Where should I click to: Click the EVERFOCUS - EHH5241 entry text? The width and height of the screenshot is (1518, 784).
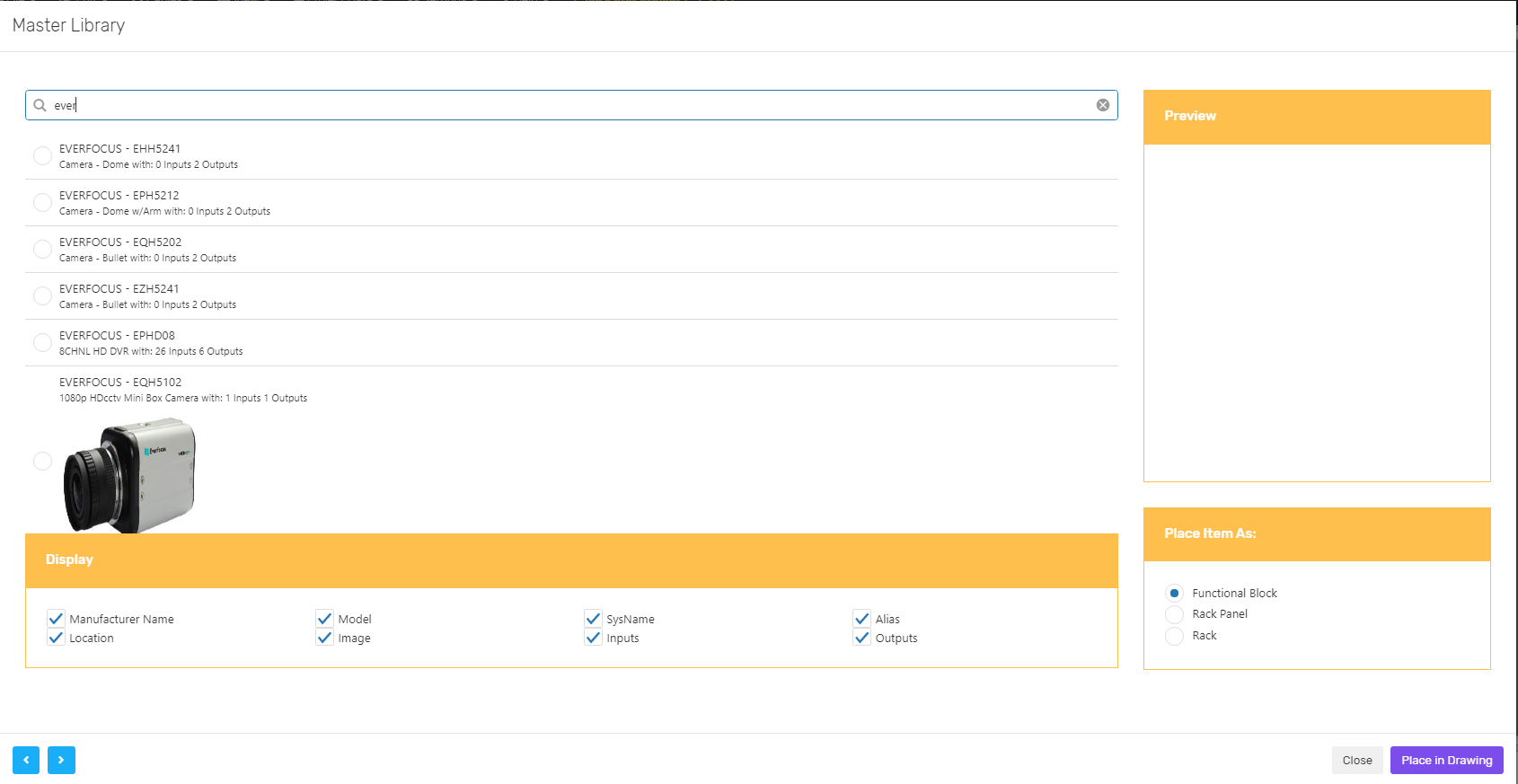[x=119, y=148]
